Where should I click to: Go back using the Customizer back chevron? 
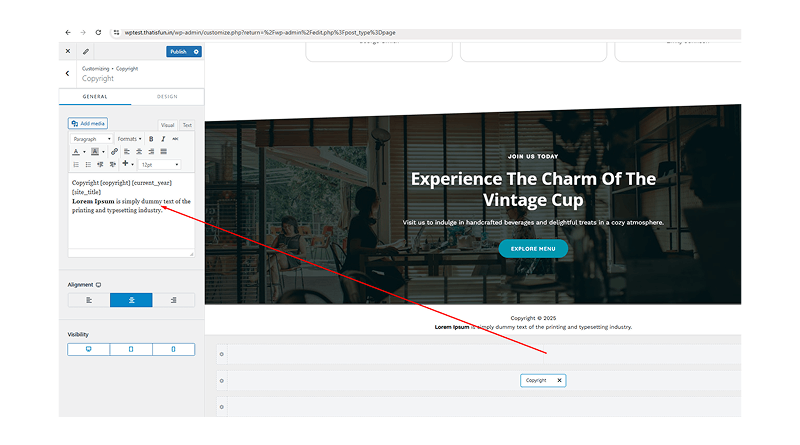pos(67,73)
